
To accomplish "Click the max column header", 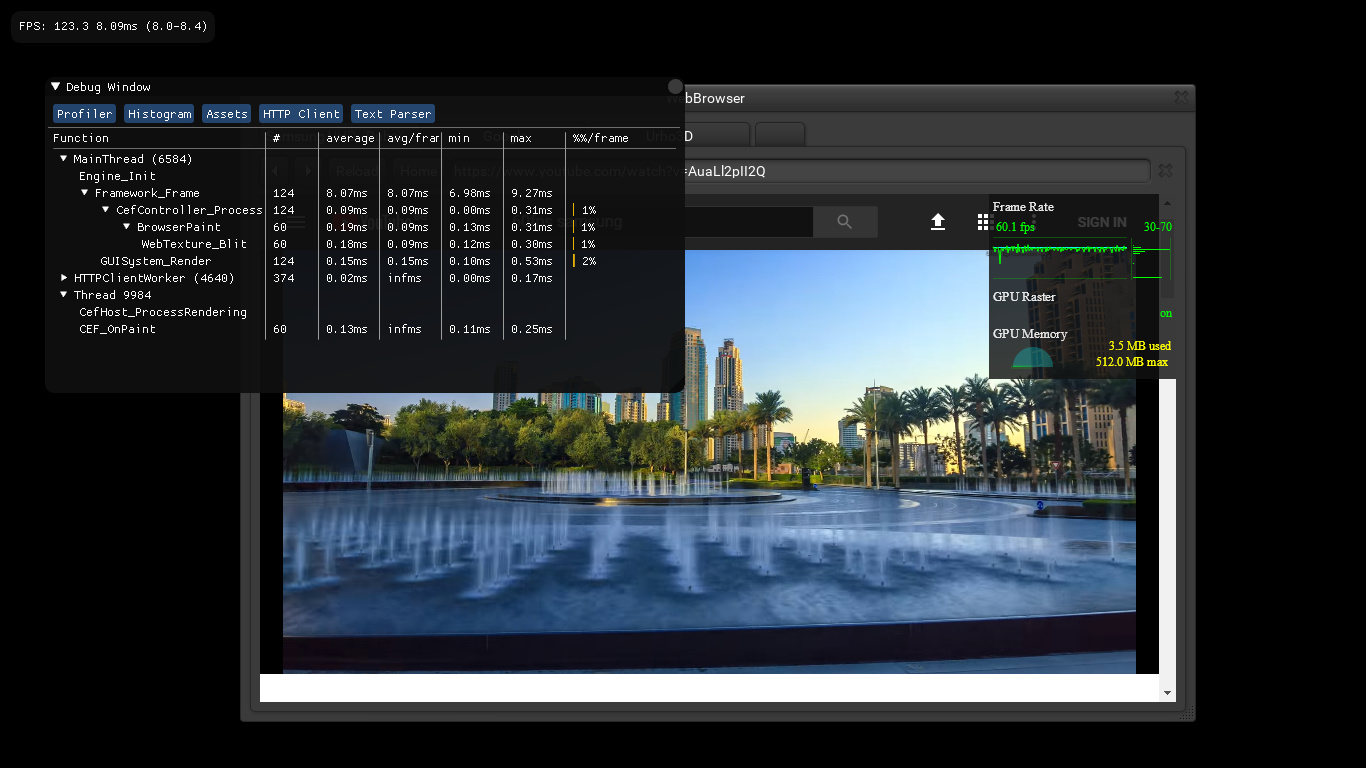I will pyautogui.click(x=521, y=138).
